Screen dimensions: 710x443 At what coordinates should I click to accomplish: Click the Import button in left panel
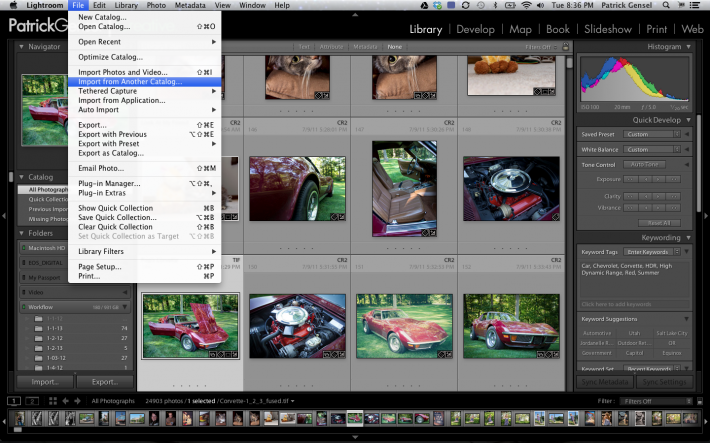tap(45, 382)
